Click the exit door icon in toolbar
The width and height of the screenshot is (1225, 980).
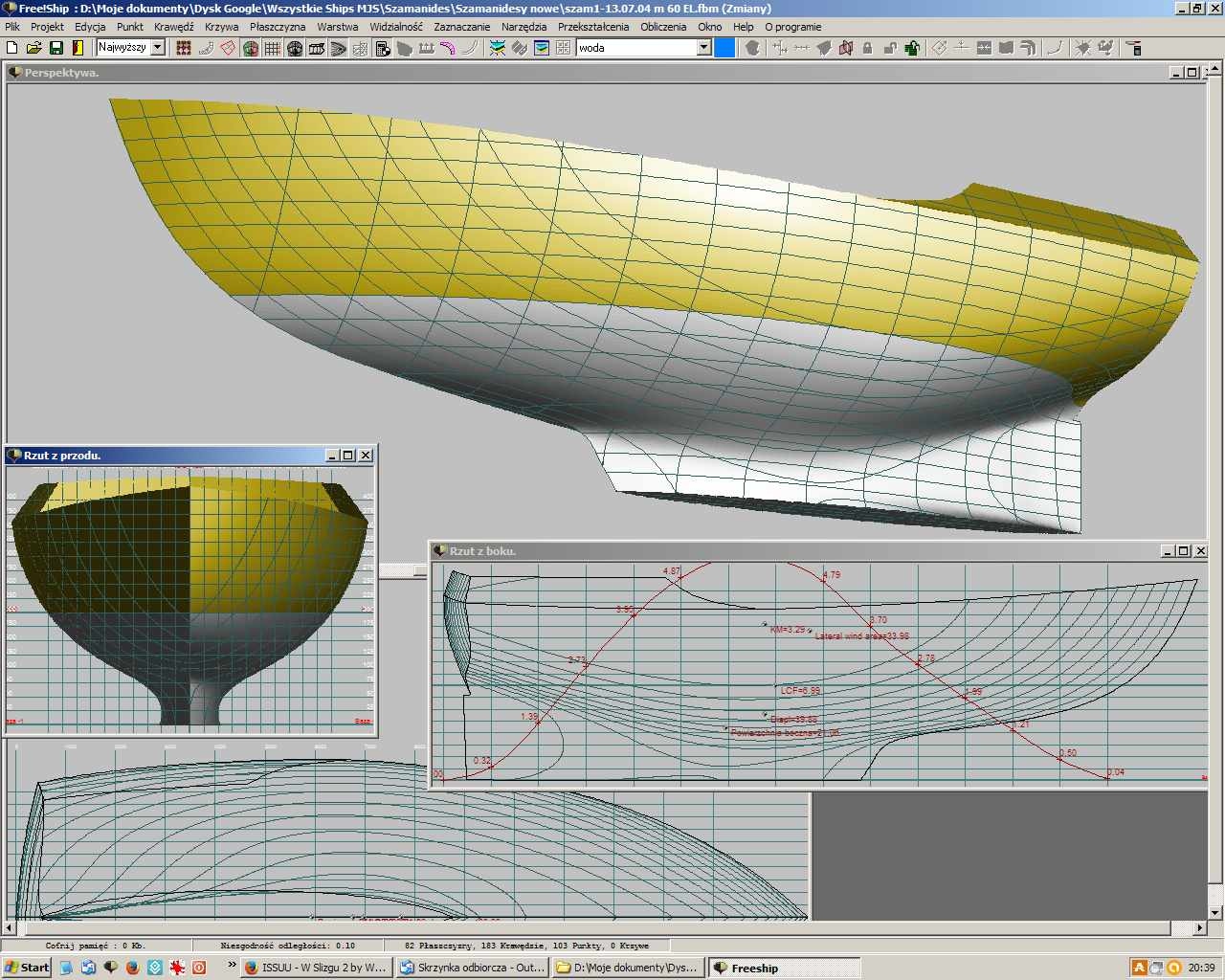tap(78, 48)
